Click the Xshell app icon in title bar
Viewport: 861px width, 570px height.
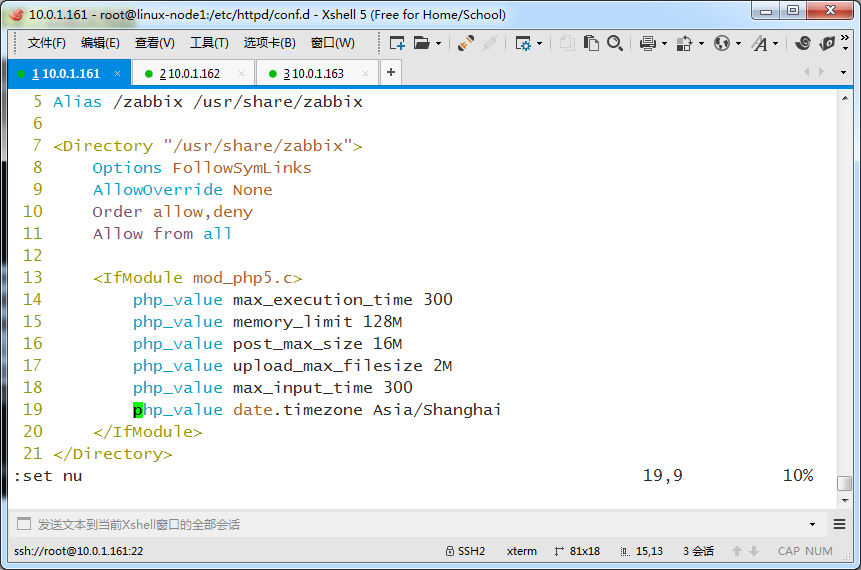click(x=16, y=14)
